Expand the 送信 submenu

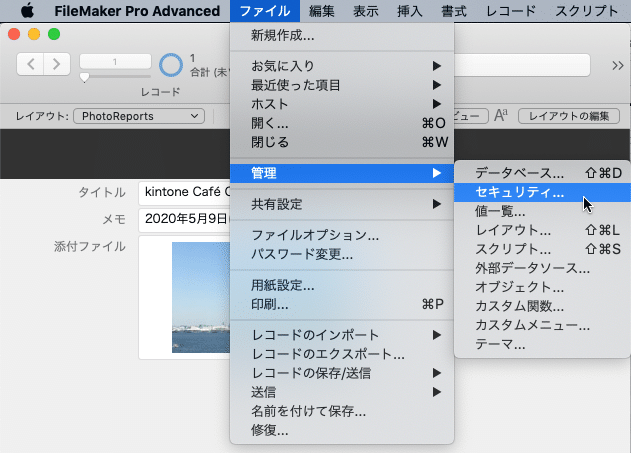point(342,392)
